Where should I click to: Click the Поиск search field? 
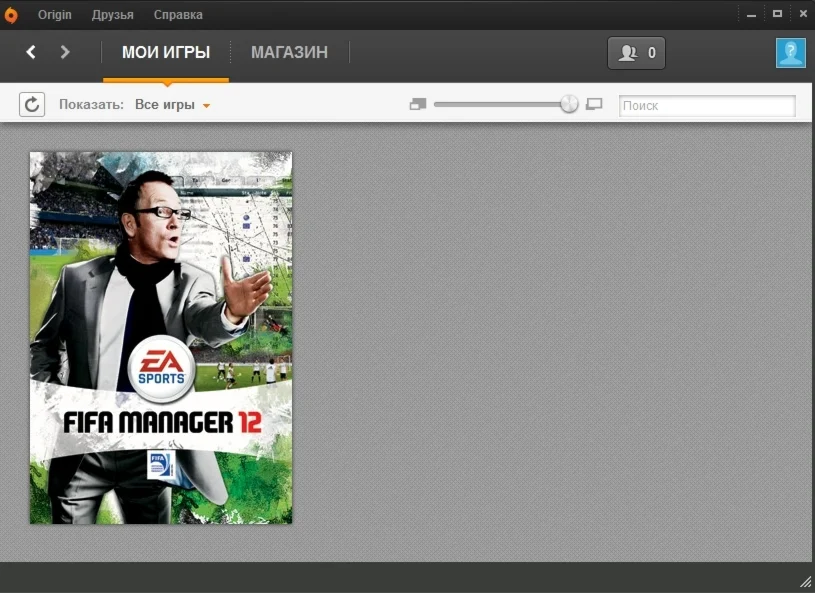706,105
